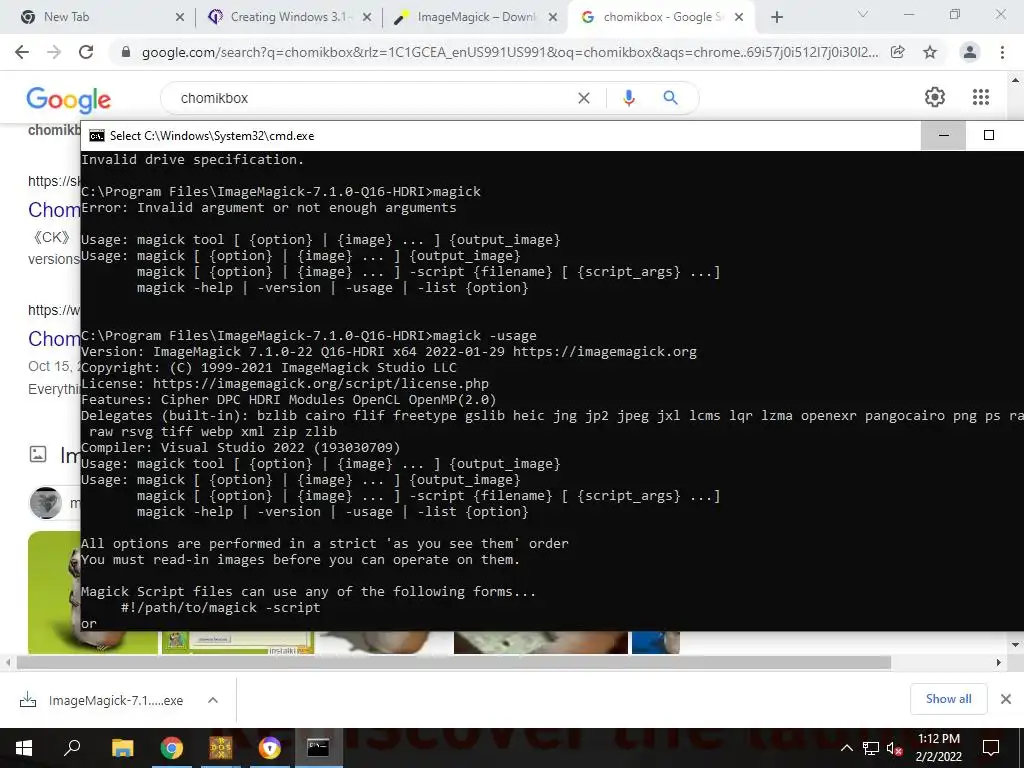Open the Google apps grid
This screenshot has width=1024, height=768.
[980, 97]
